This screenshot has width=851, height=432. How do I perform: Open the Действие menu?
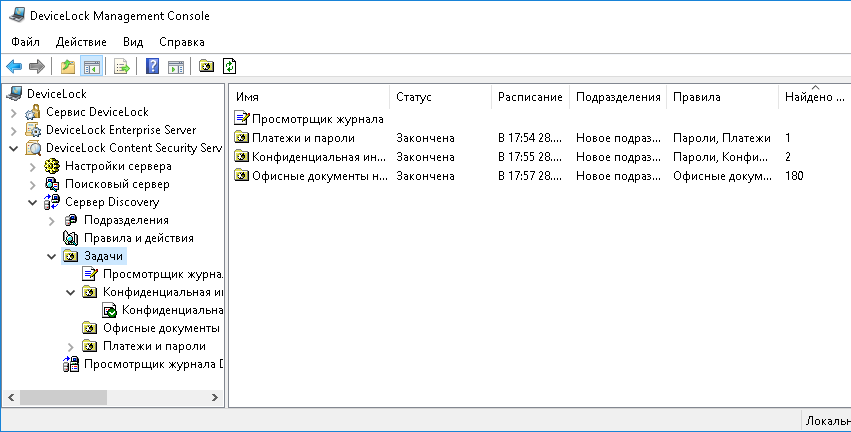(81, 42)
